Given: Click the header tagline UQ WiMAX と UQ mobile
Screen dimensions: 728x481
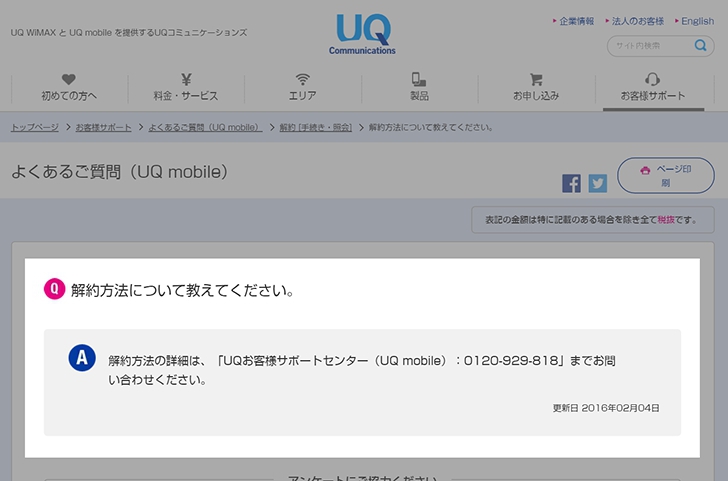Looking at the screenshot, I should tap(129, 32).
